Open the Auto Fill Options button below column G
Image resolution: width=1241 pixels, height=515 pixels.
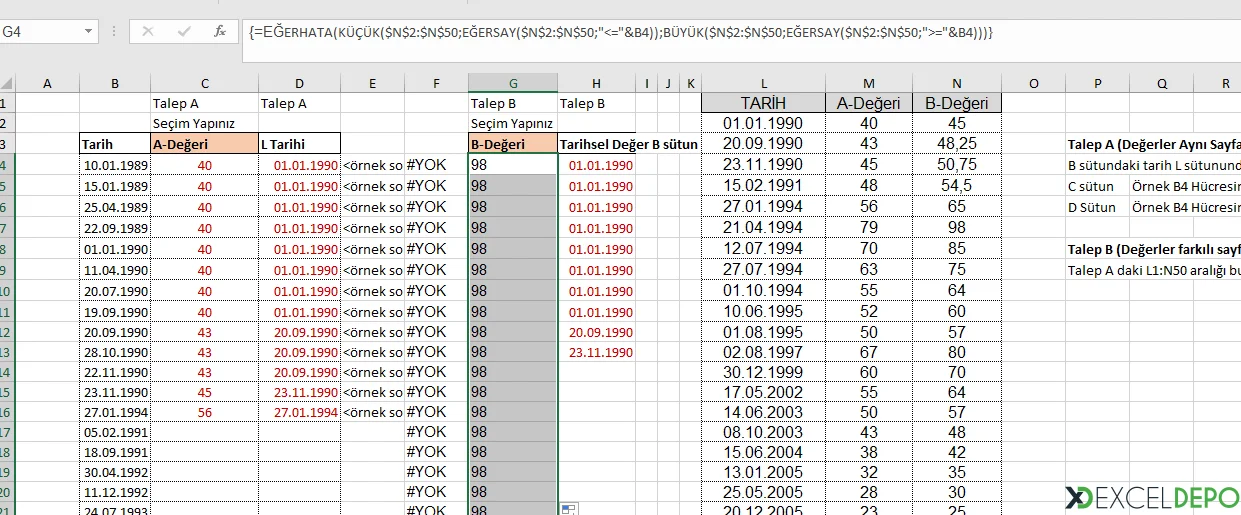569,510
